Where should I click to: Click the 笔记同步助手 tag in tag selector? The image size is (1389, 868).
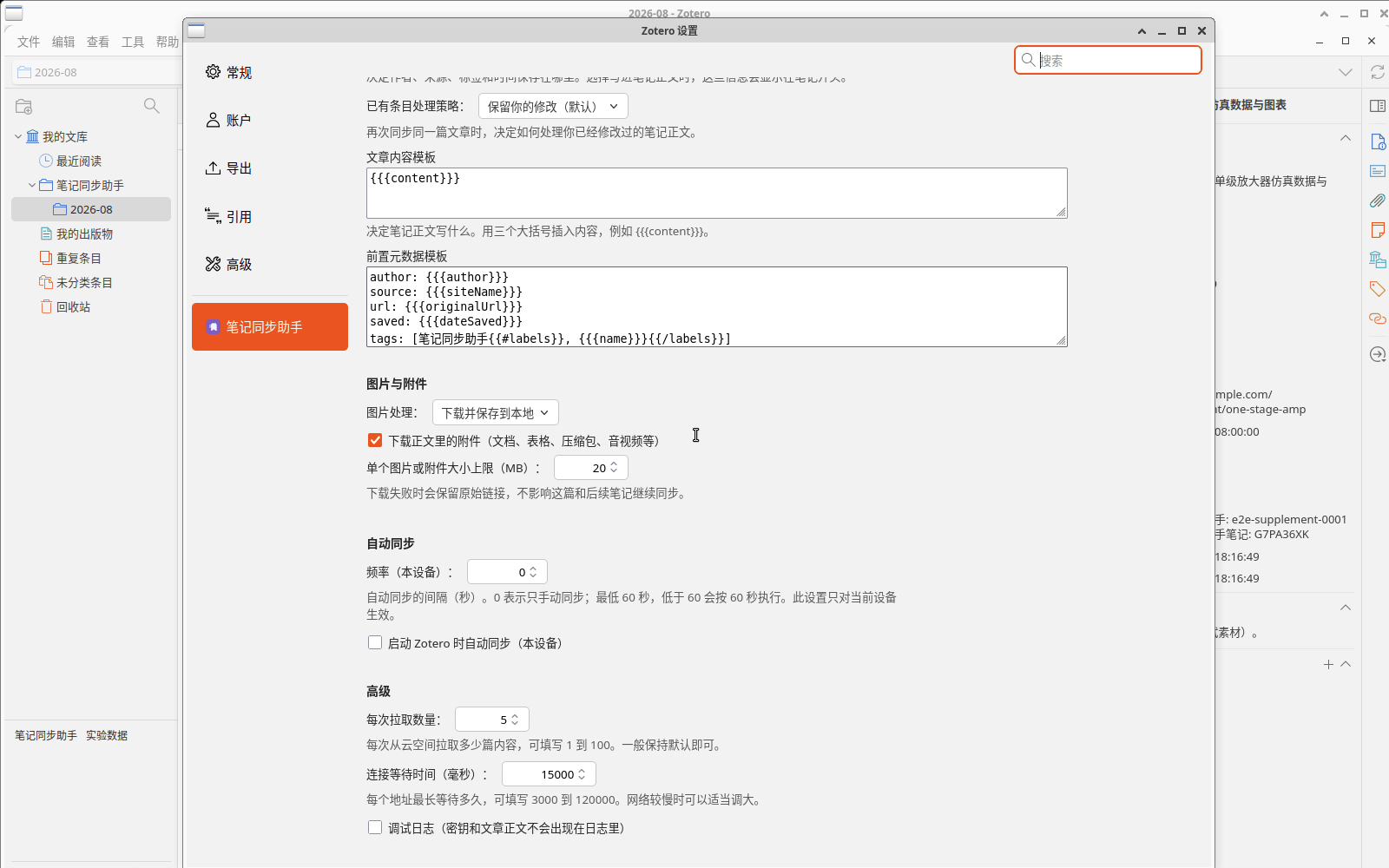[46, 735]
